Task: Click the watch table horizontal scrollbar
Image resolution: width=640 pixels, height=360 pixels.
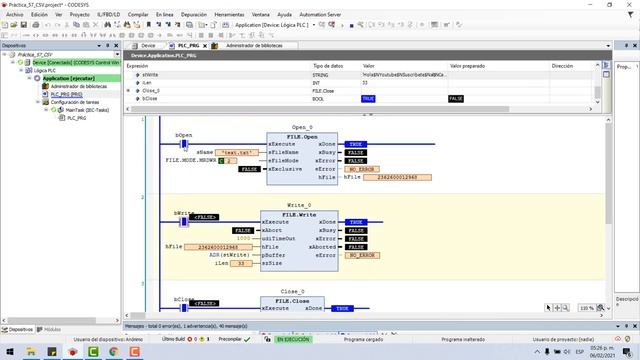Action: click(320, 109)
